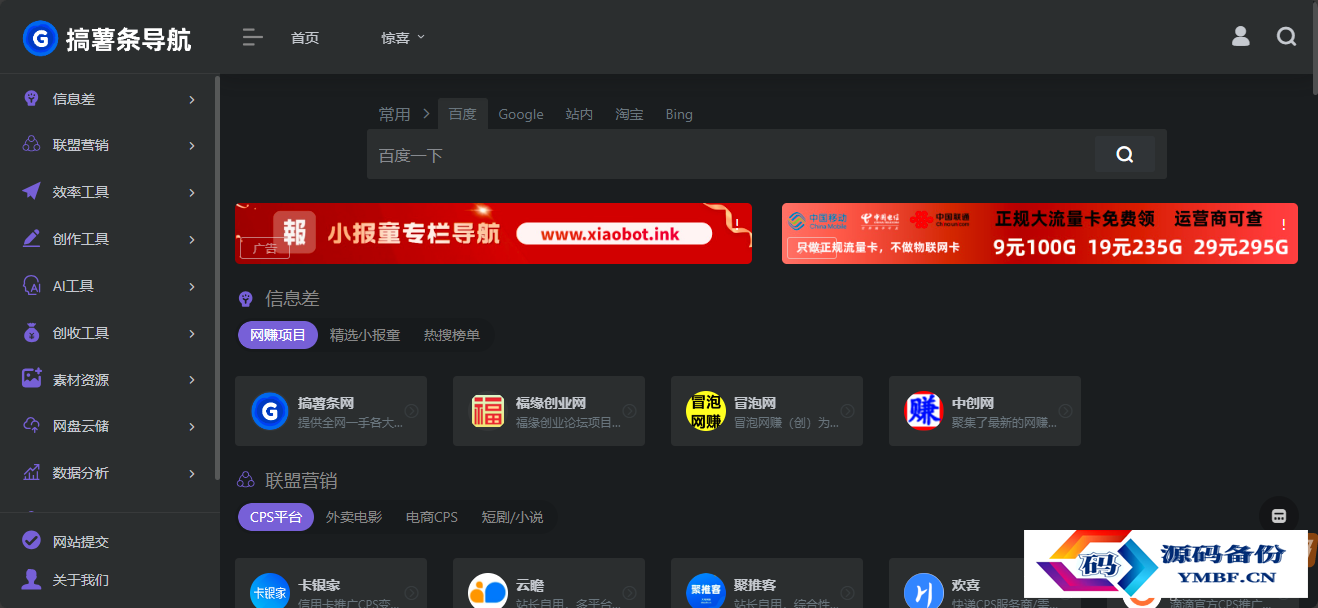The image size is (1318, 608).
Task: Click the arrow icon on 福缘创业网 card
Action: [x=630, y=411]
